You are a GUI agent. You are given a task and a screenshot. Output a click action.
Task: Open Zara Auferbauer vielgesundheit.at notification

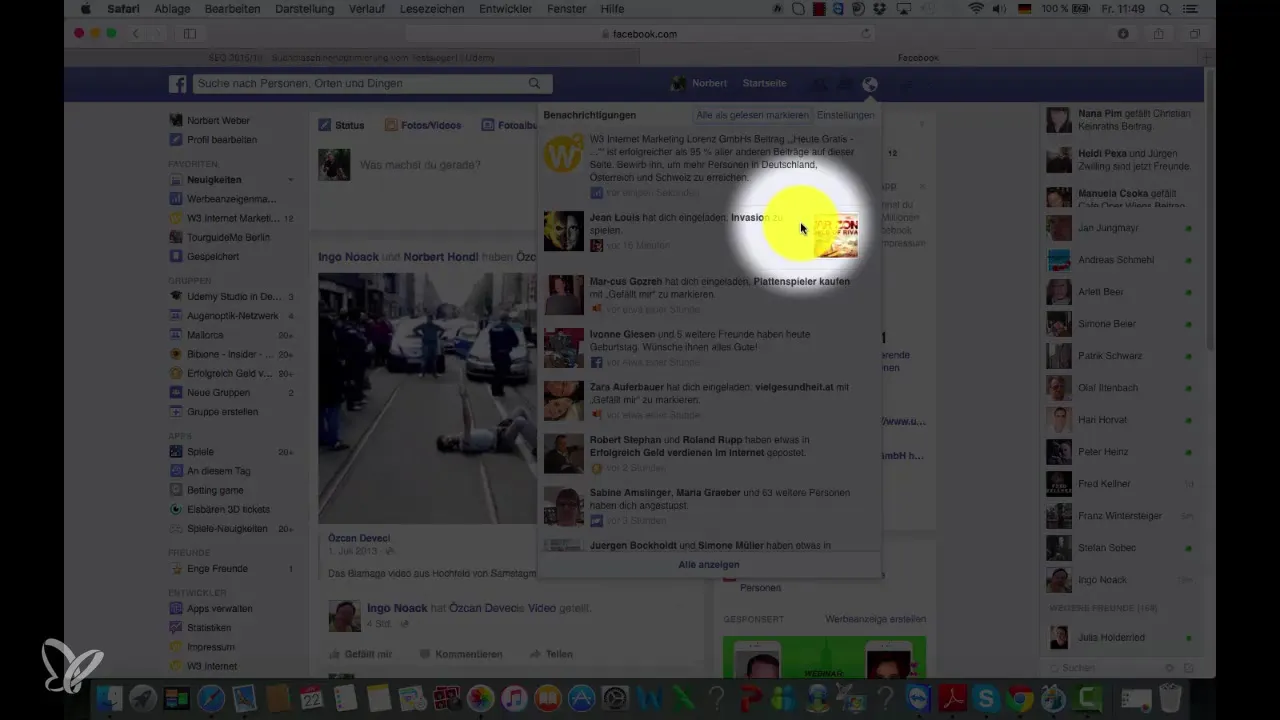[x=709, y=400]
